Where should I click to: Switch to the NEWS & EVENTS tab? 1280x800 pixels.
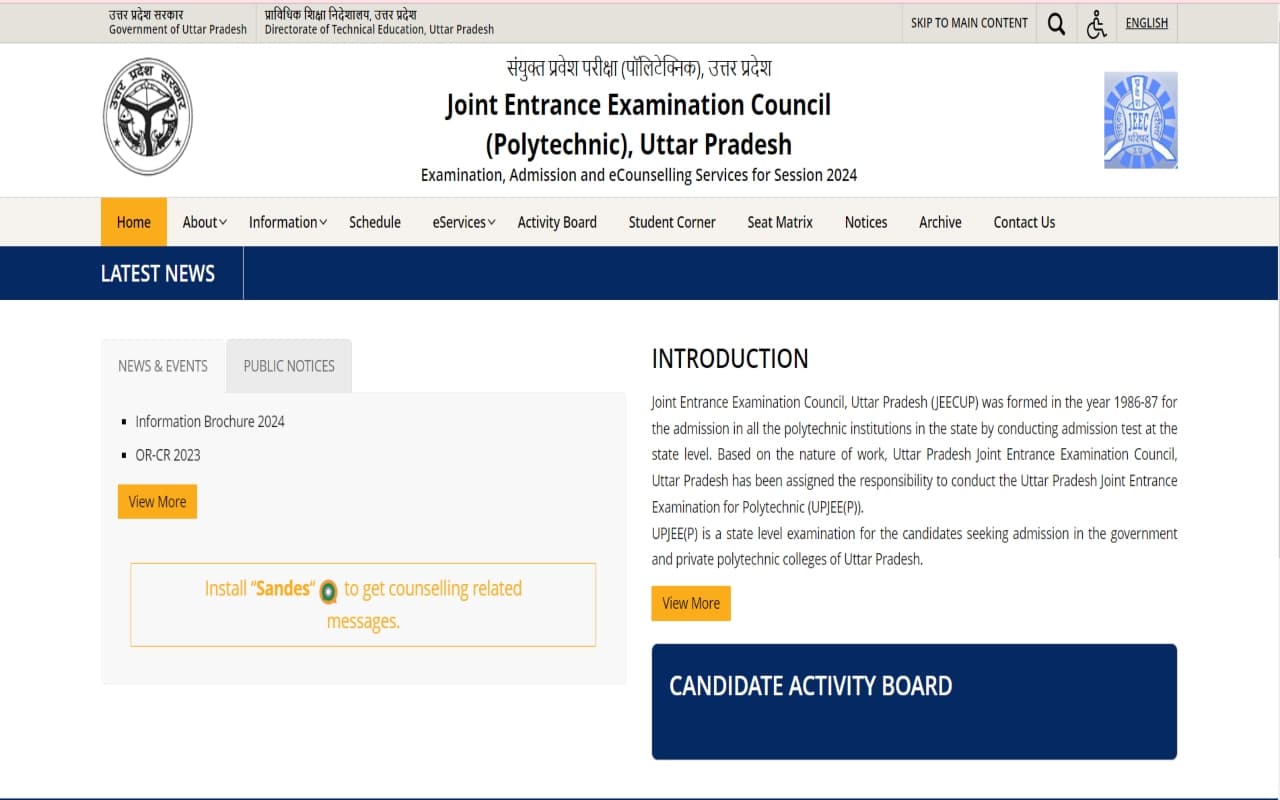tap(162, 366)
